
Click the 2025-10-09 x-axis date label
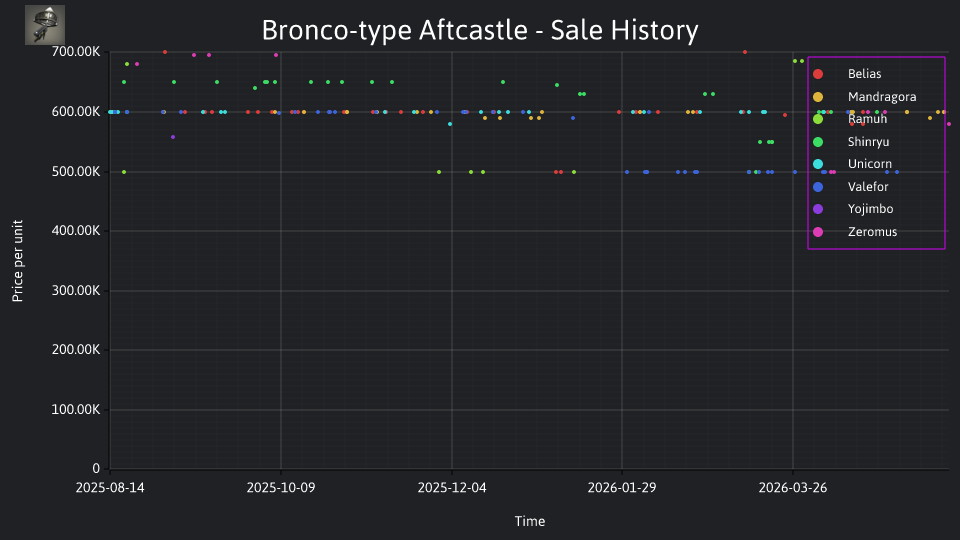coord(281,488)
